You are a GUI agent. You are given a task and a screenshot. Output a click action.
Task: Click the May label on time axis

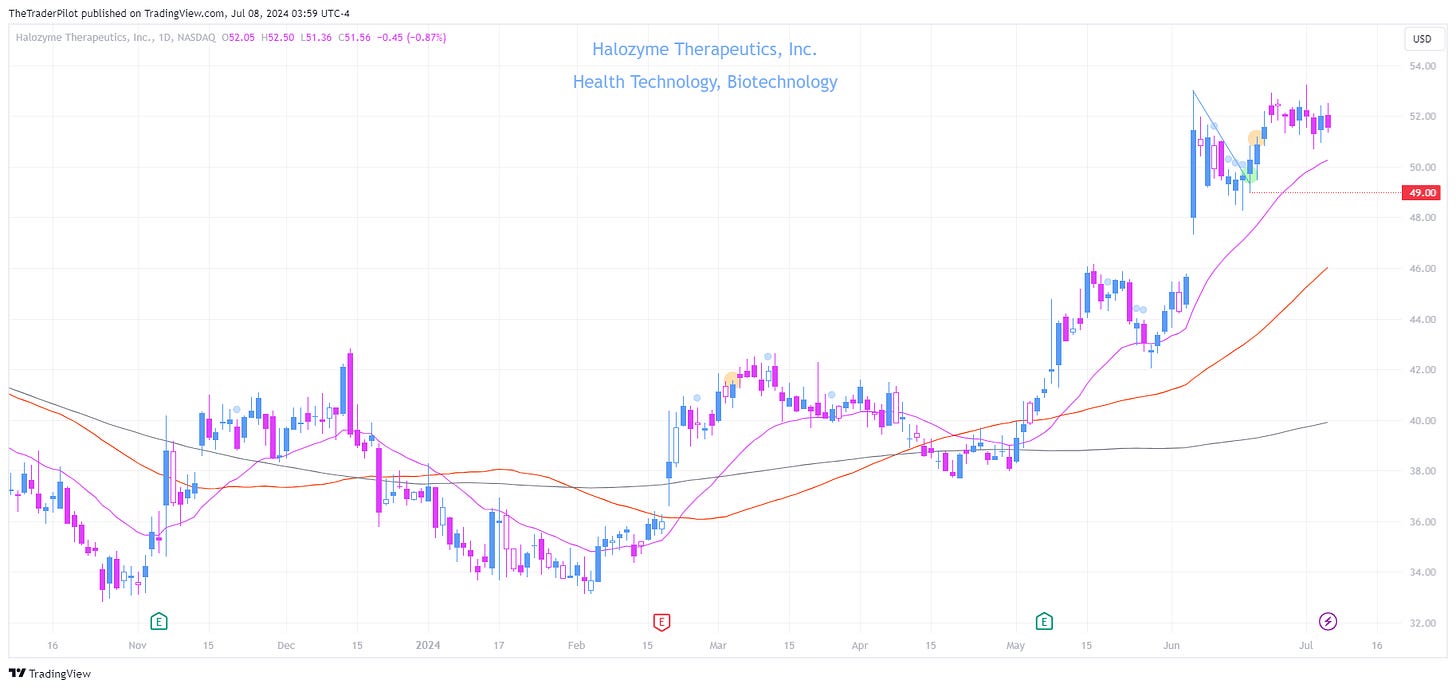tap(1016, 646)
